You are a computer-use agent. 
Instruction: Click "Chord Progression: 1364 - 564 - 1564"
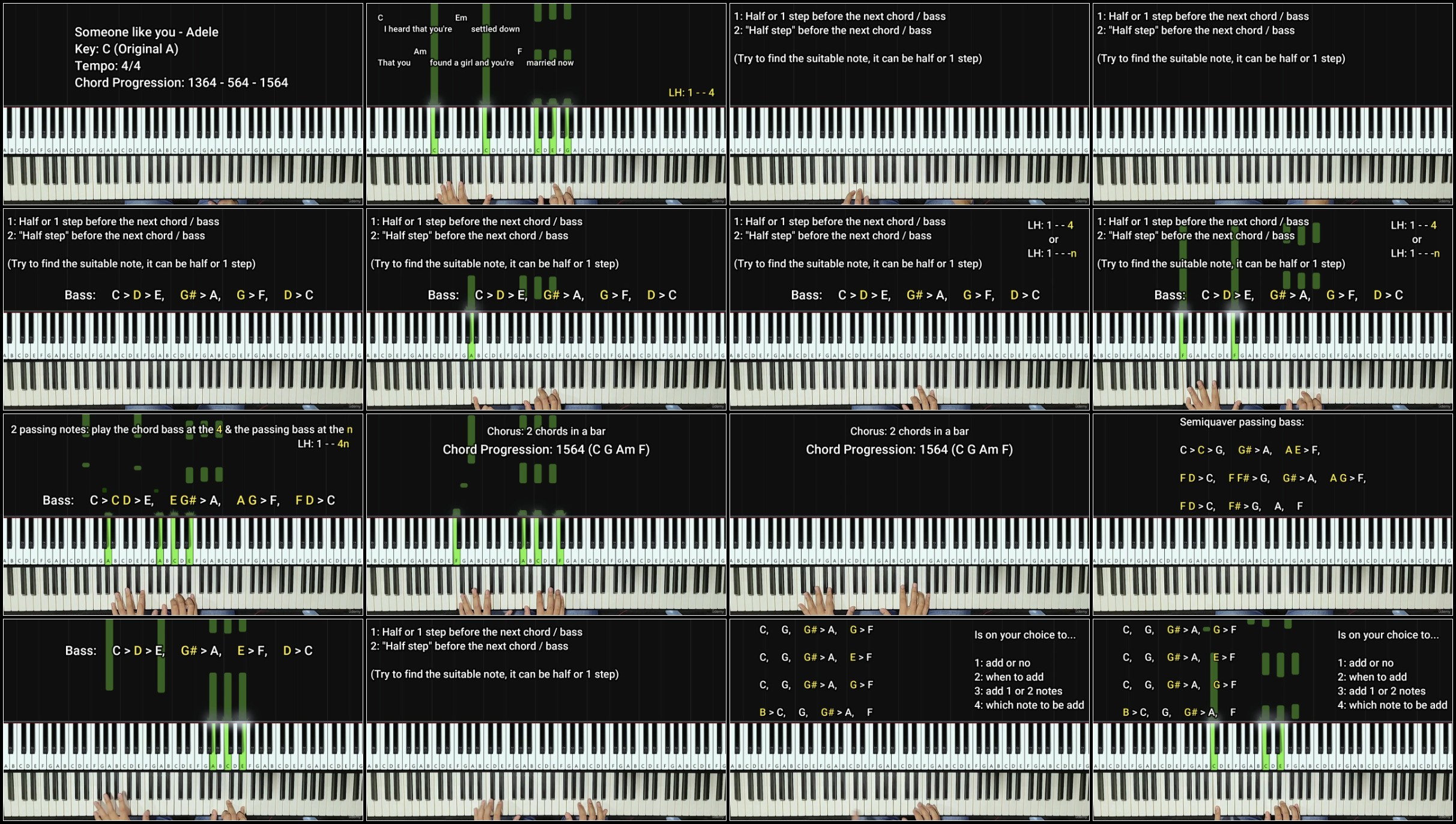tap(181, 83)
